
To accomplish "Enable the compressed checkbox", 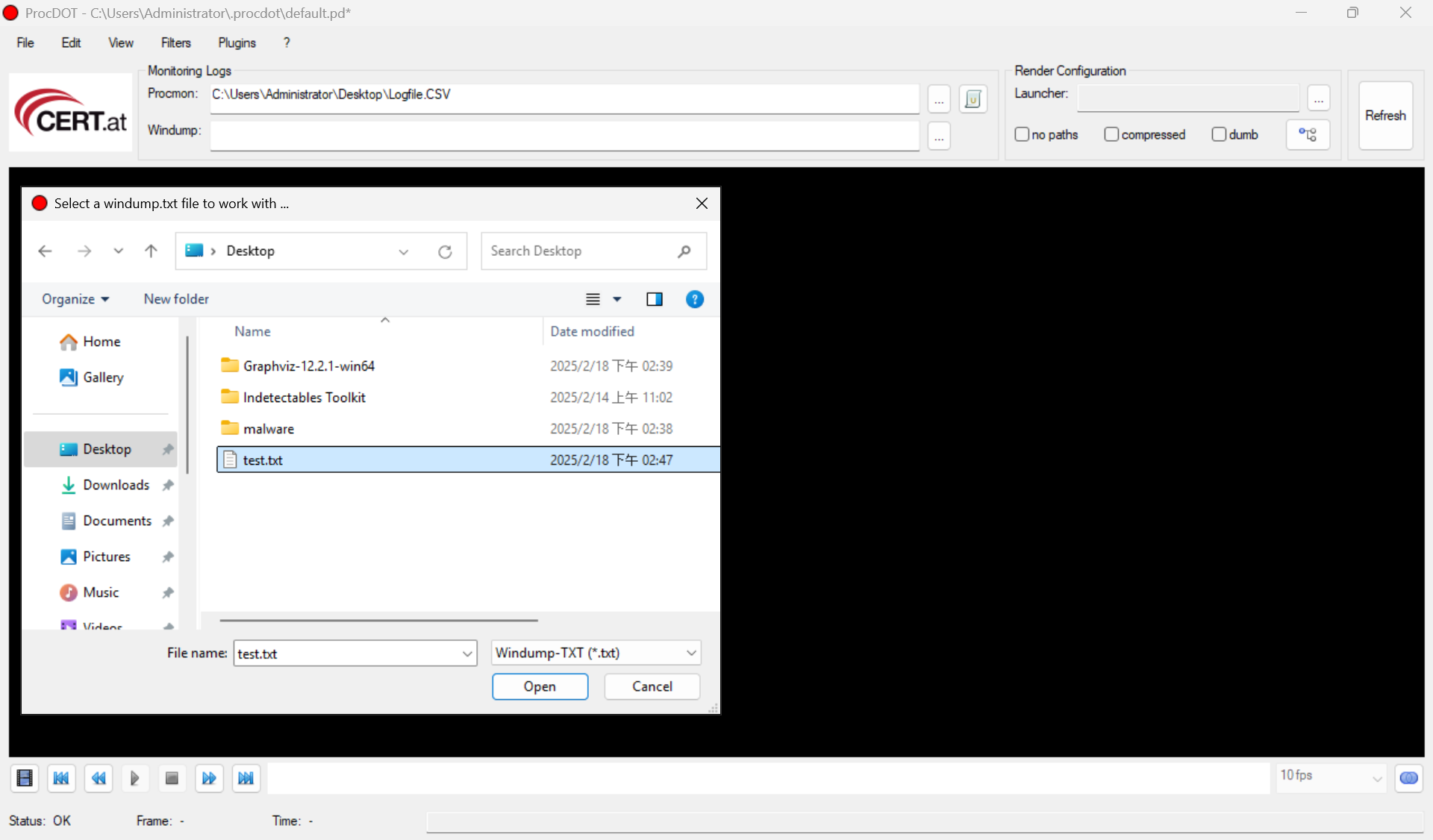I will point(1113,134).
